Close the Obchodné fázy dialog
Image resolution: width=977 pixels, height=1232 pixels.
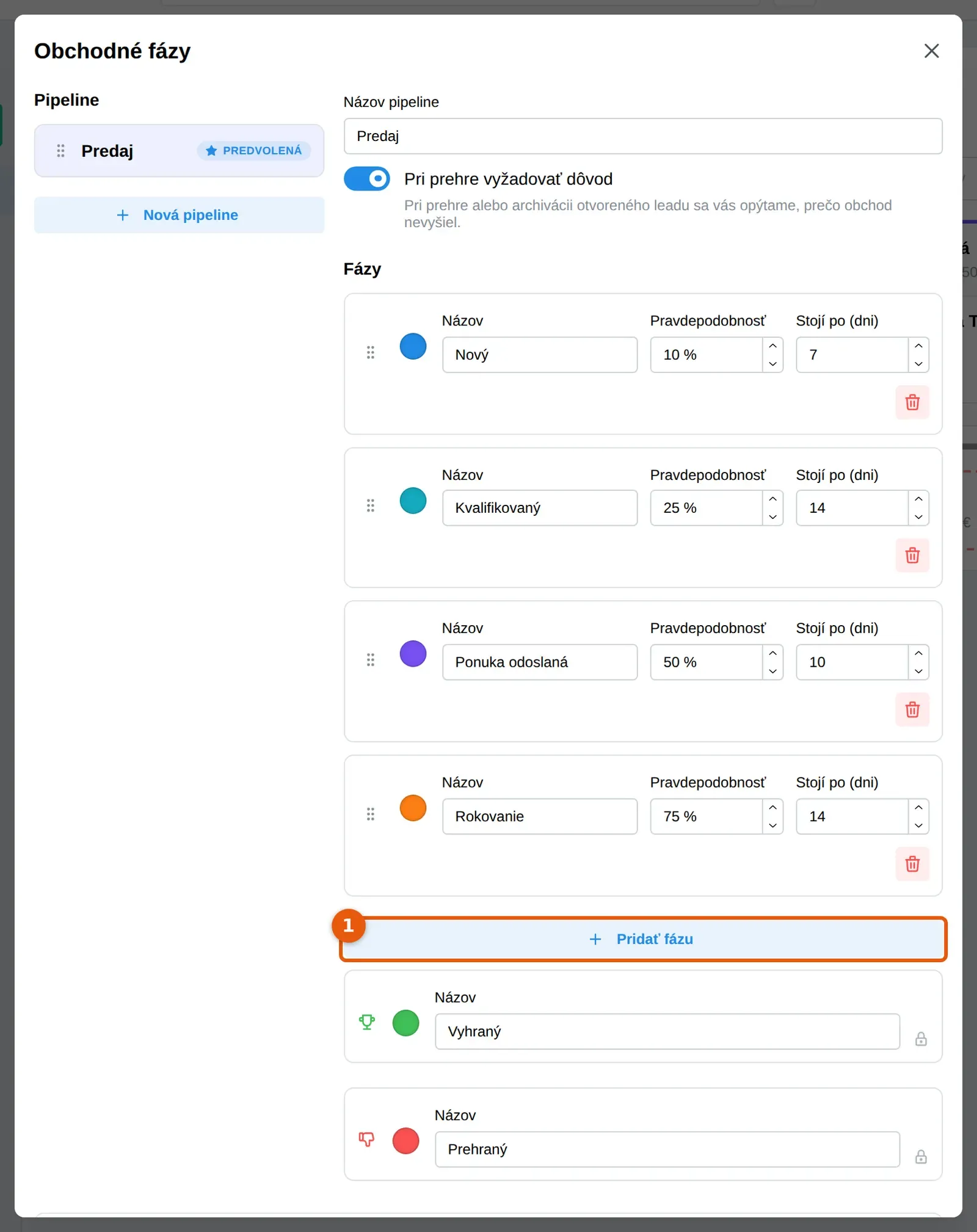coord(931,51)
